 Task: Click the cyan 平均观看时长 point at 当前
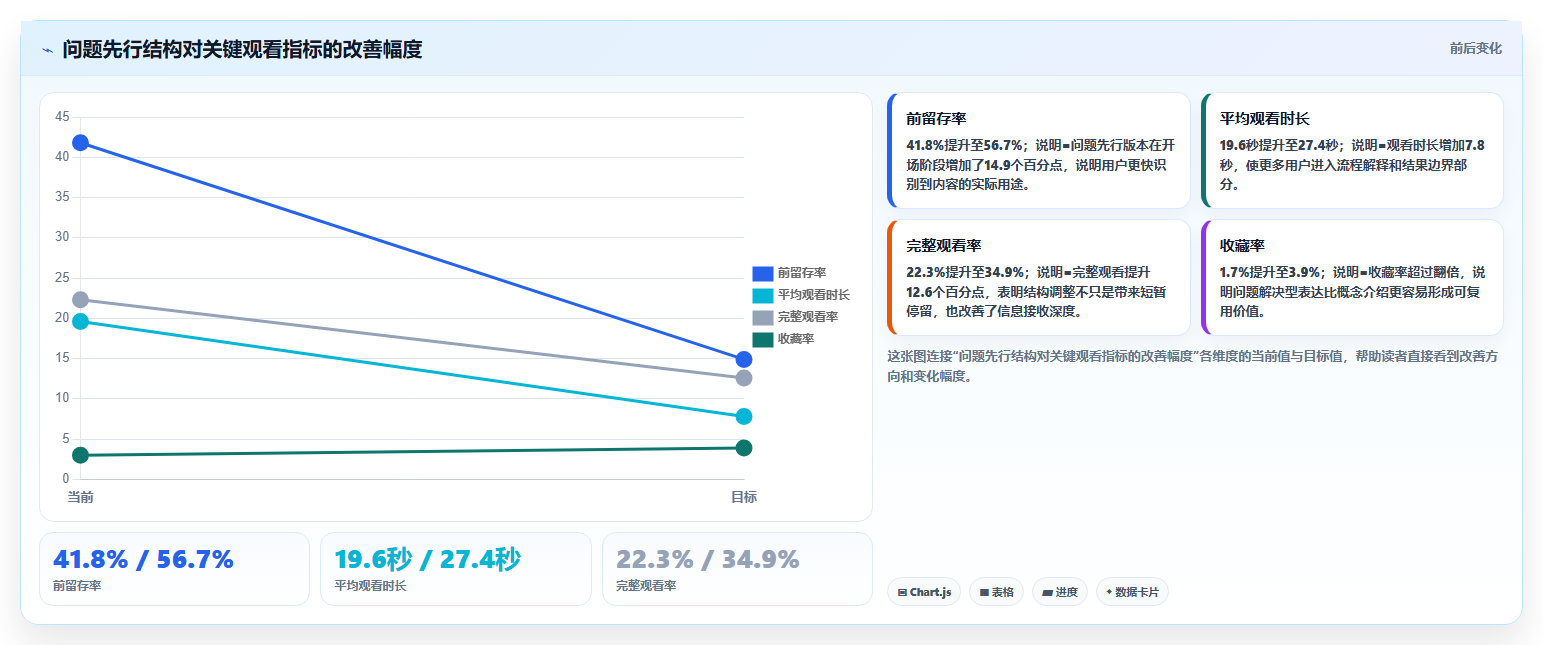[x=80, y=321]
